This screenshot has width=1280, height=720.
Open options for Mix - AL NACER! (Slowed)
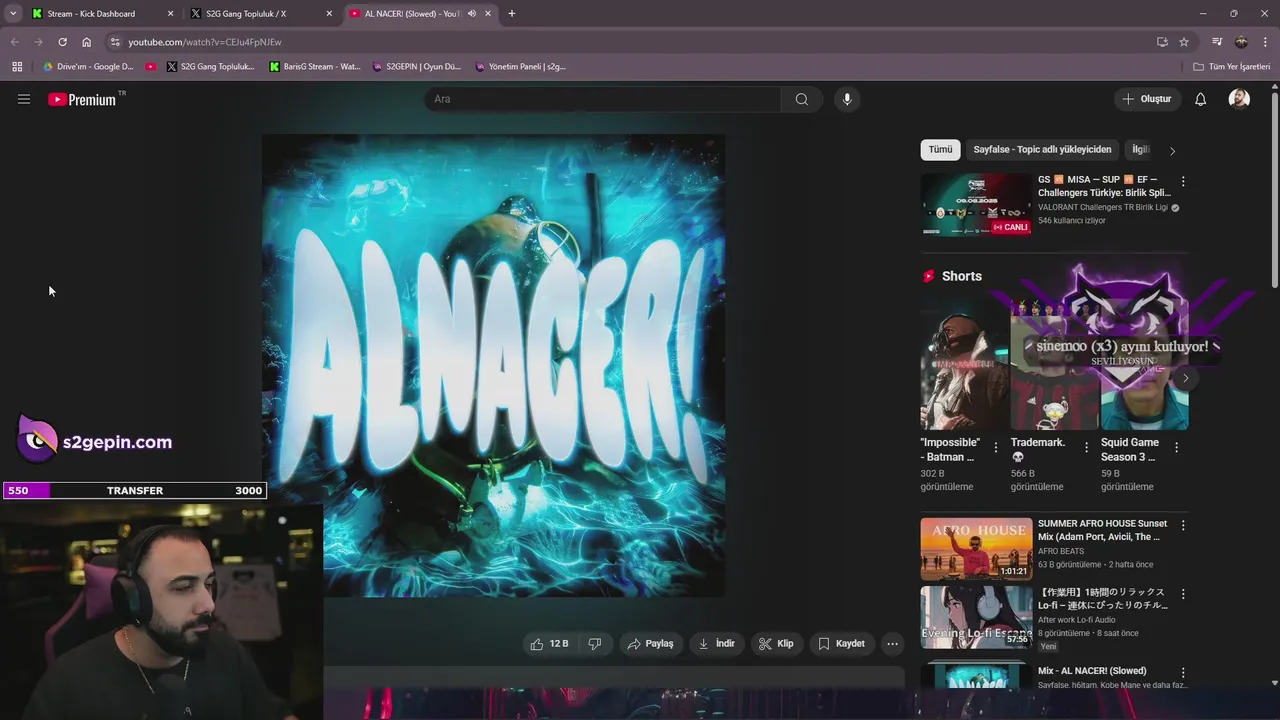[x=1183, y=673]
